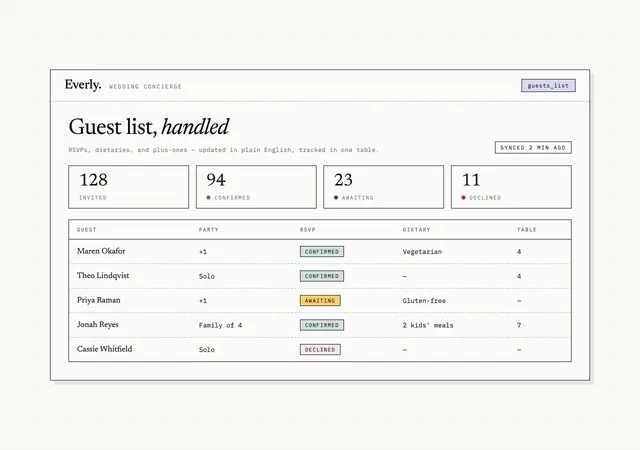Viewport: 640px width, 450px height.
Task: Select the 94 Confirmed stat card
Action: 256,187
